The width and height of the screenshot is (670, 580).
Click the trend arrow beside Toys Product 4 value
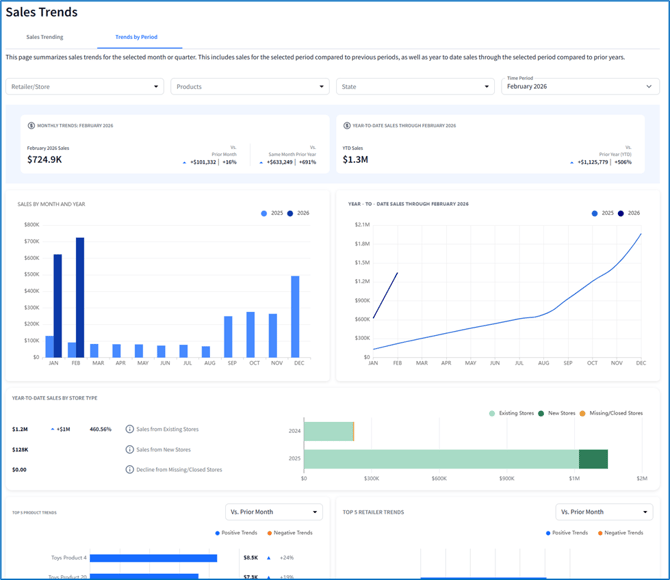point(269,558)
